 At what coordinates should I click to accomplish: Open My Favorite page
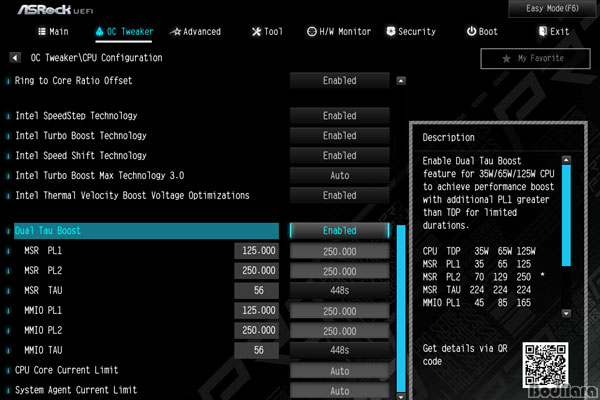535,59
